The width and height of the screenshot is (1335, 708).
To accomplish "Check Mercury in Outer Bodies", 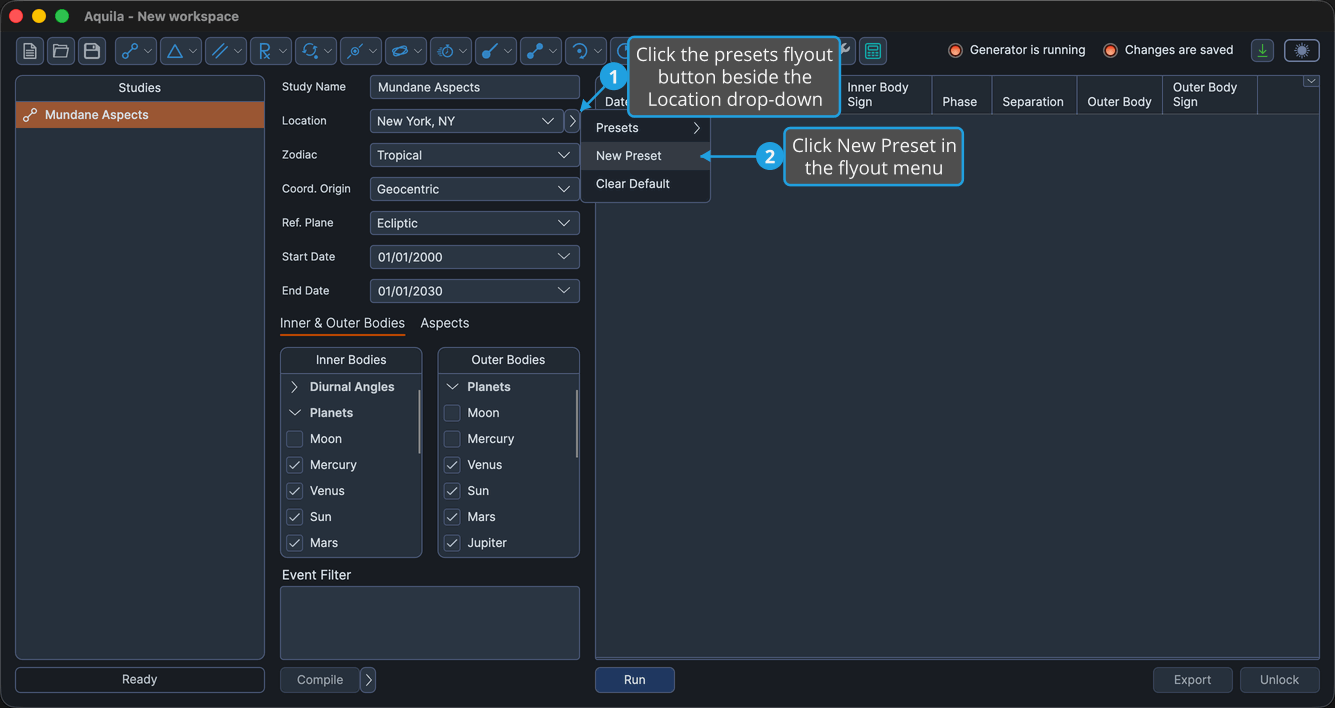I will [452, 439].
